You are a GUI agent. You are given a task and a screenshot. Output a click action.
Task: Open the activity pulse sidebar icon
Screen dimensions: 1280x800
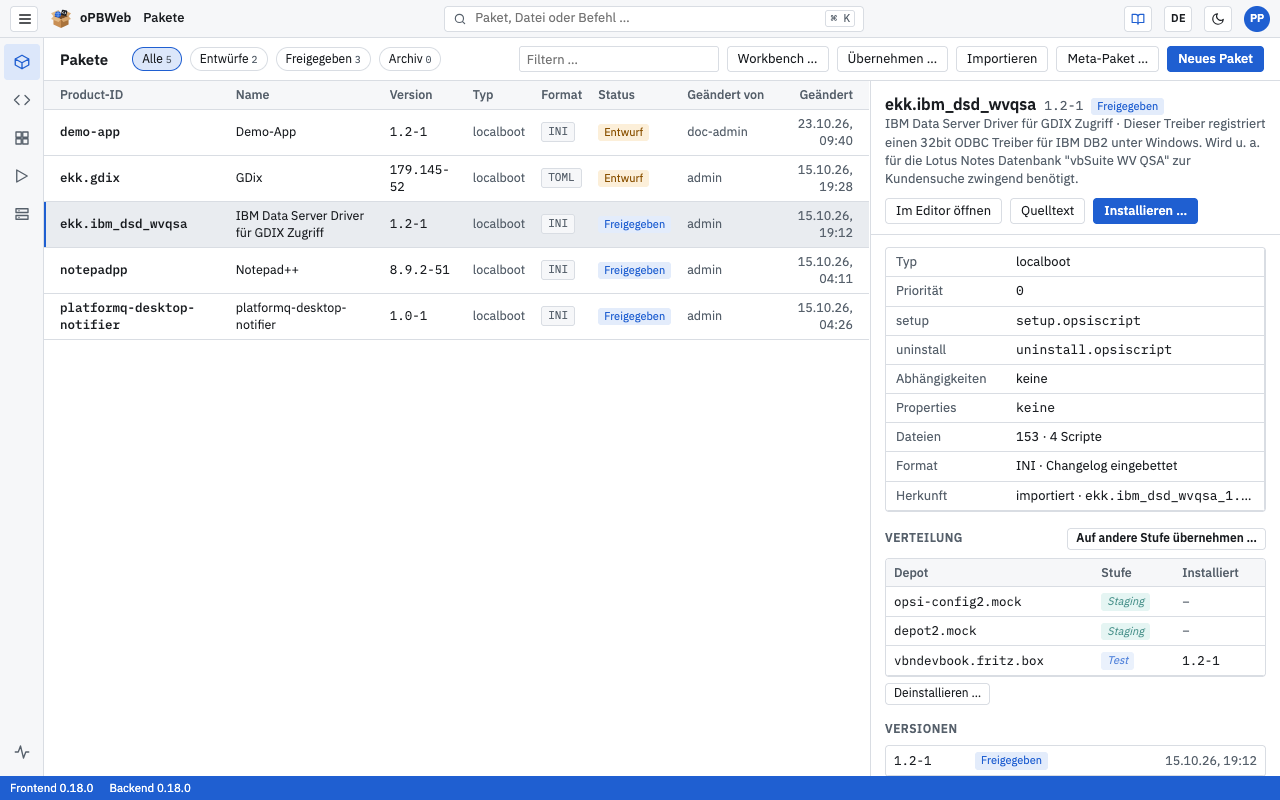click(22, 752)
